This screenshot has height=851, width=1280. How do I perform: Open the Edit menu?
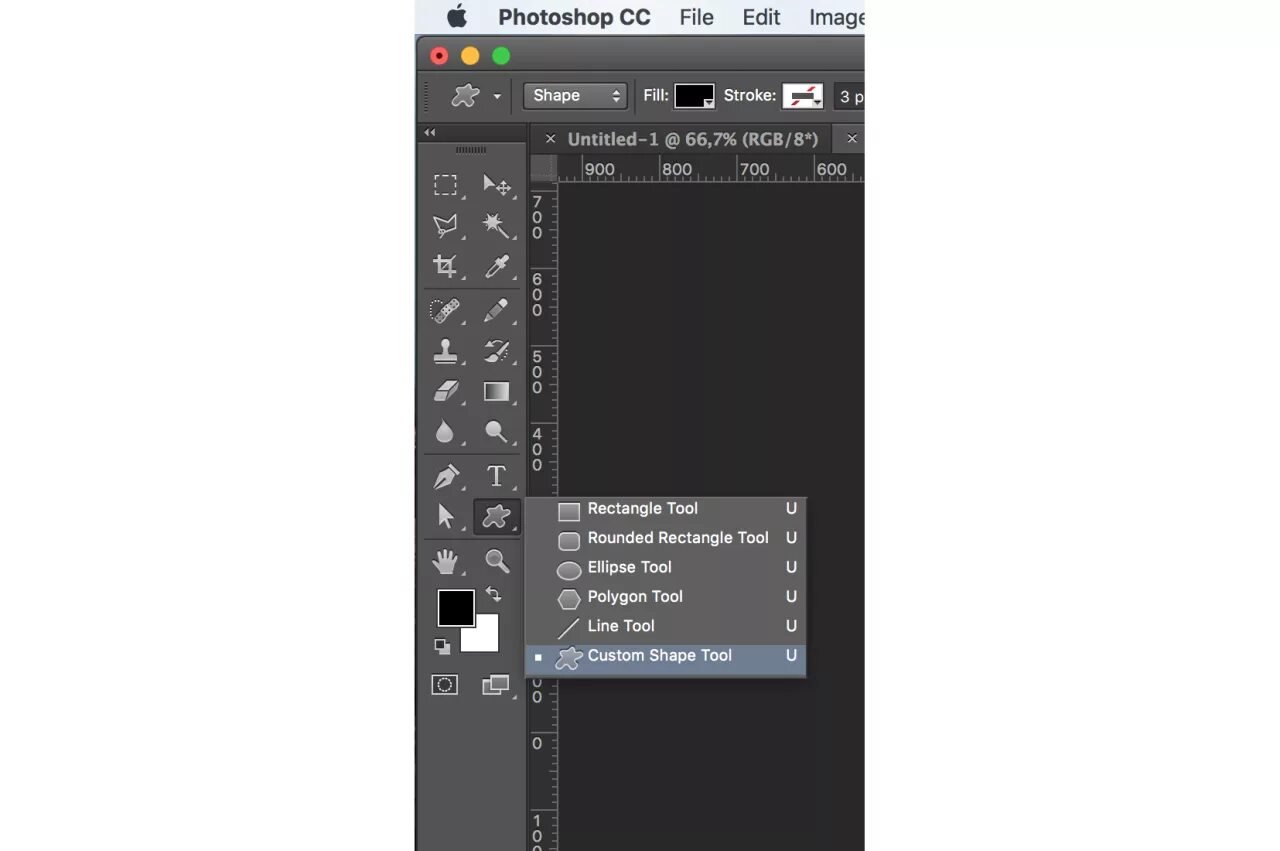[761, 17]
